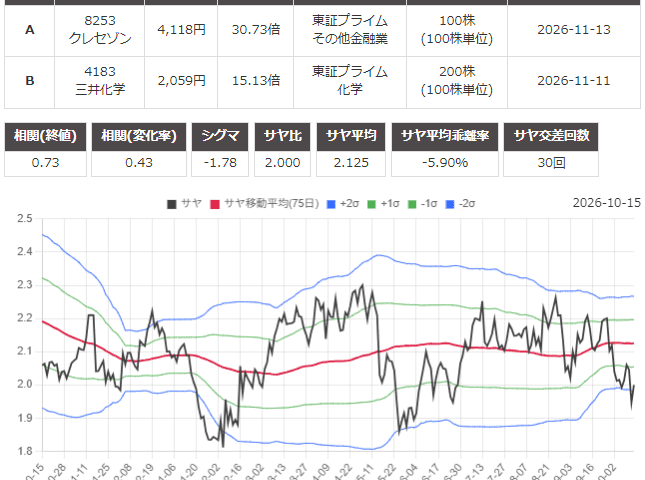
Task: Click the crossing count 30回
Action: (551, 163)
